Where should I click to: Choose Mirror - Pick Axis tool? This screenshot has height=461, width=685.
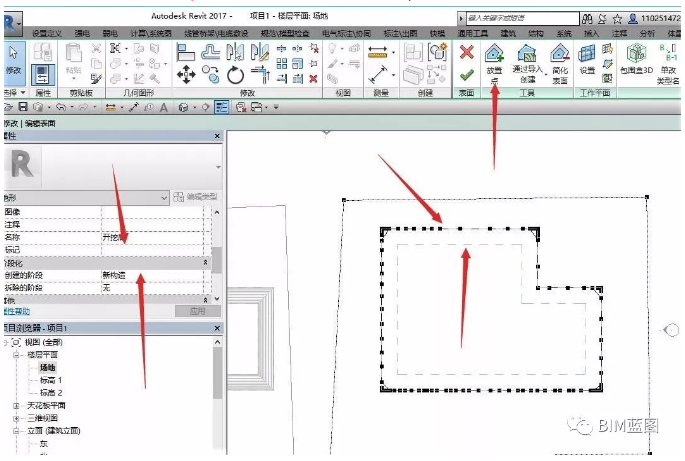(x=235, y=52)
